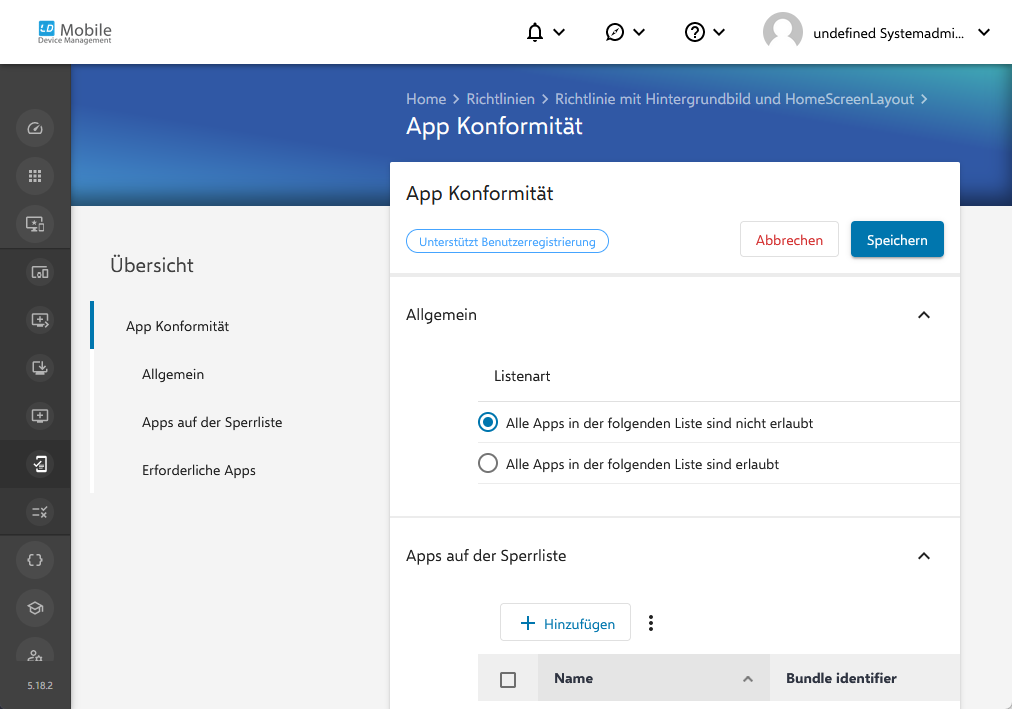Check the select-all checkbox in table header
The width and height of the screenshot is (1012, 709).
pos(508,679)
